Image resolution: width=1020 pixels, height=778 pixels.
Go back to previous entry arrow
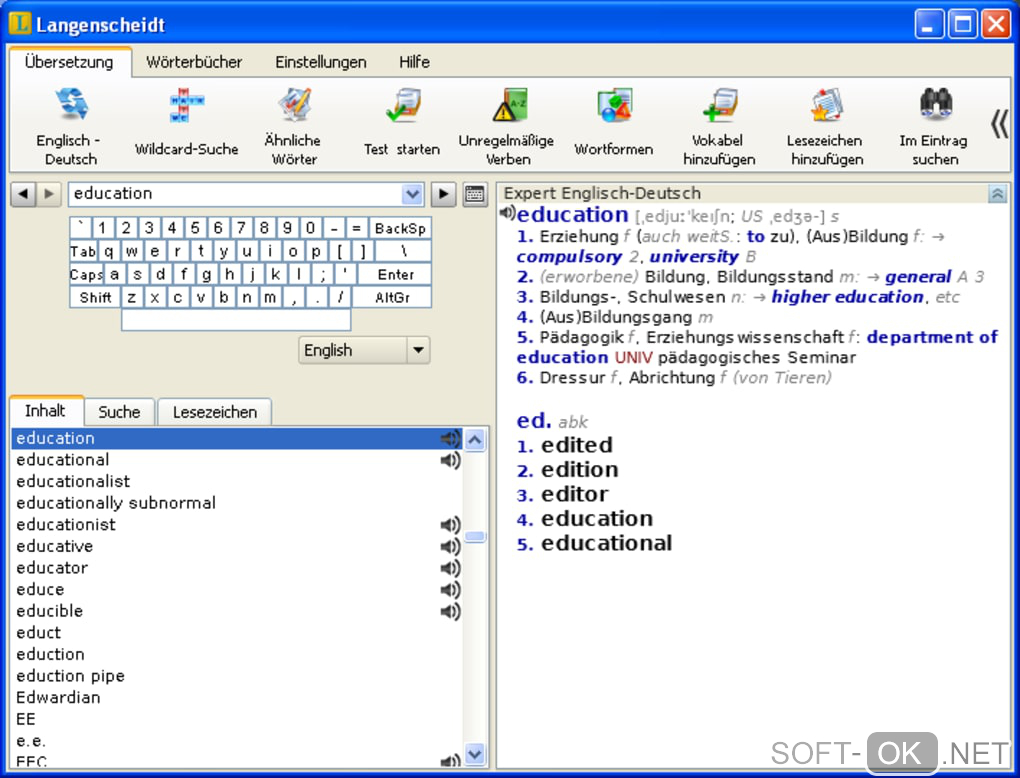23,194
